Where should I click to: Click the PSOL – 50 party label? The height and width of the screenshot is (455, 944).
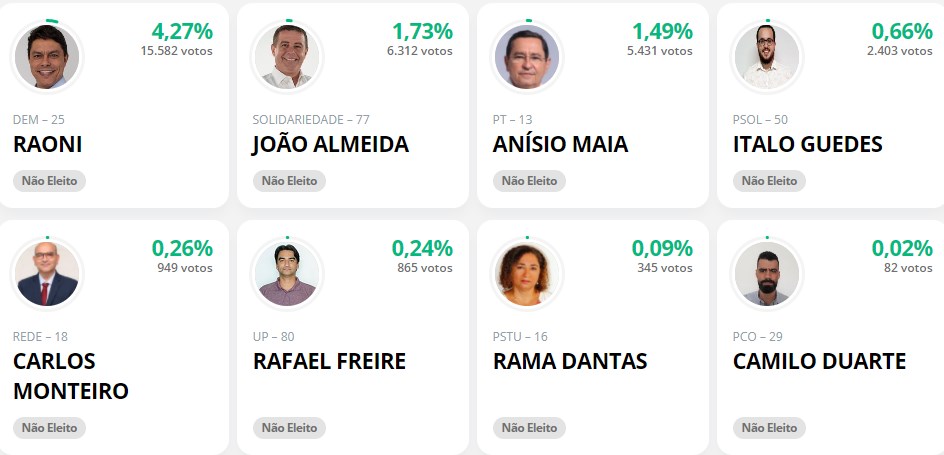[760, 120]
